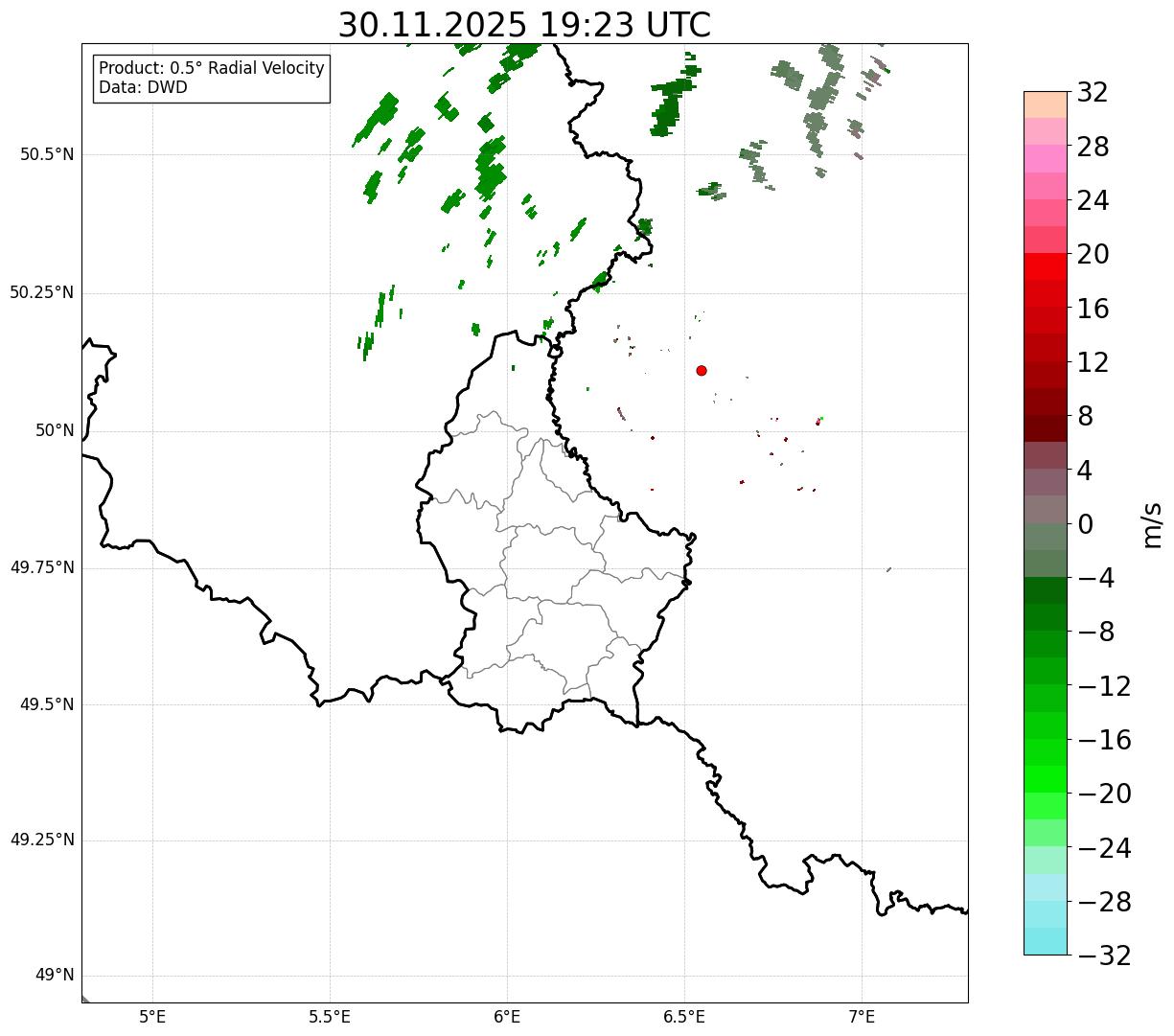Click the colorbar label −12
The height and width of the screenshot is (1036, 1174).
pos(1104,686)
